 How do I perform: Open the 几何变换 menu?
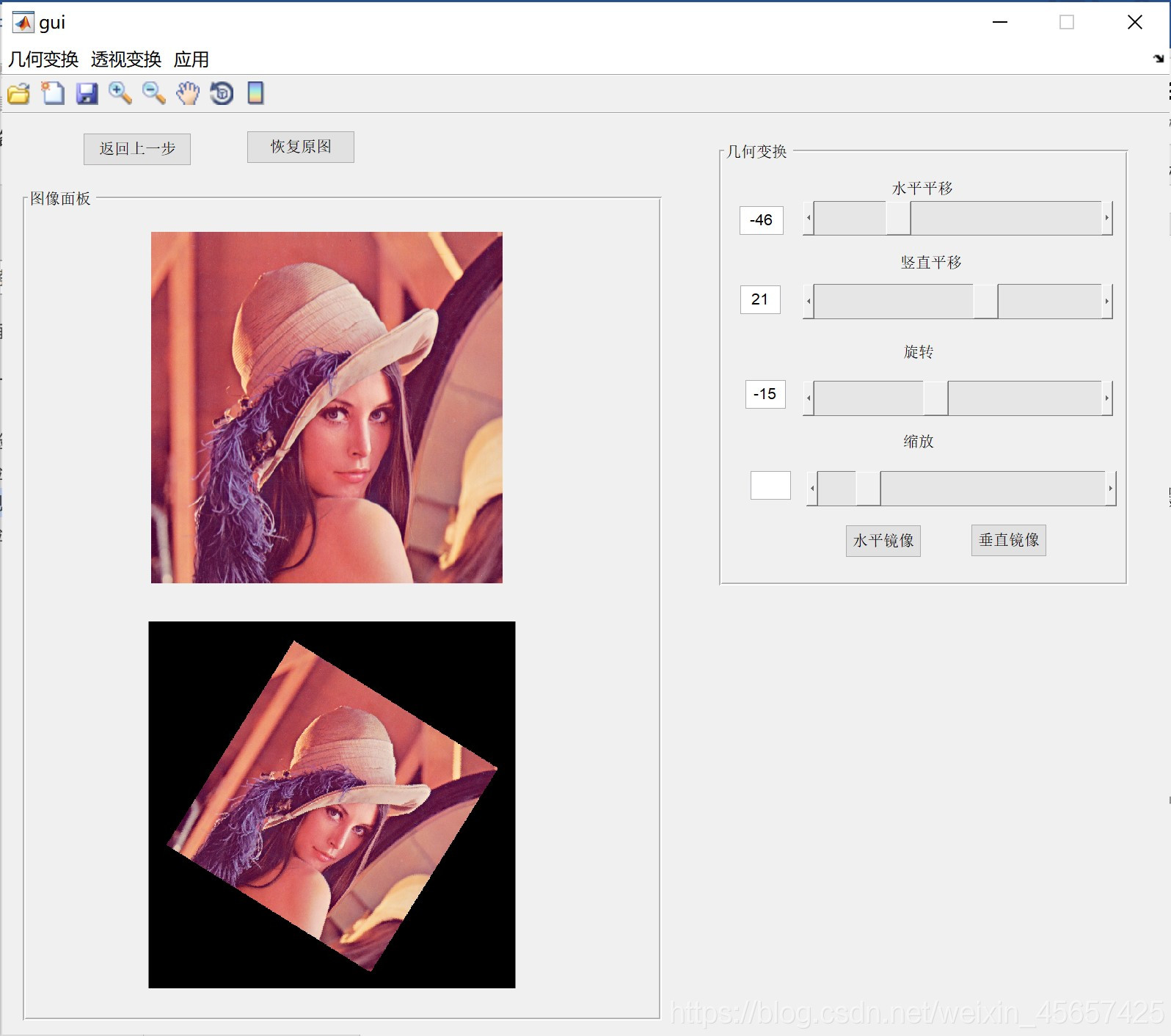click(x=43, y=59)
